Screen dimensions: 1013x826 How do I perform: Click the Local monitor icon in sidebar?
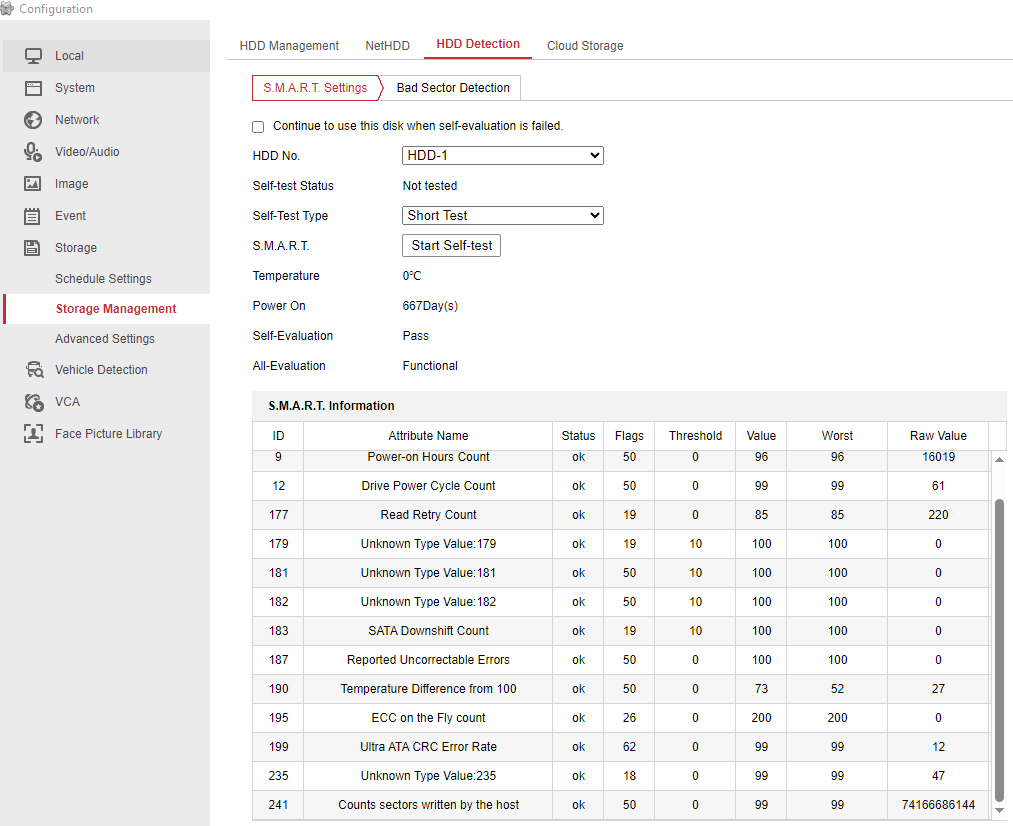(x=33, y=56)
